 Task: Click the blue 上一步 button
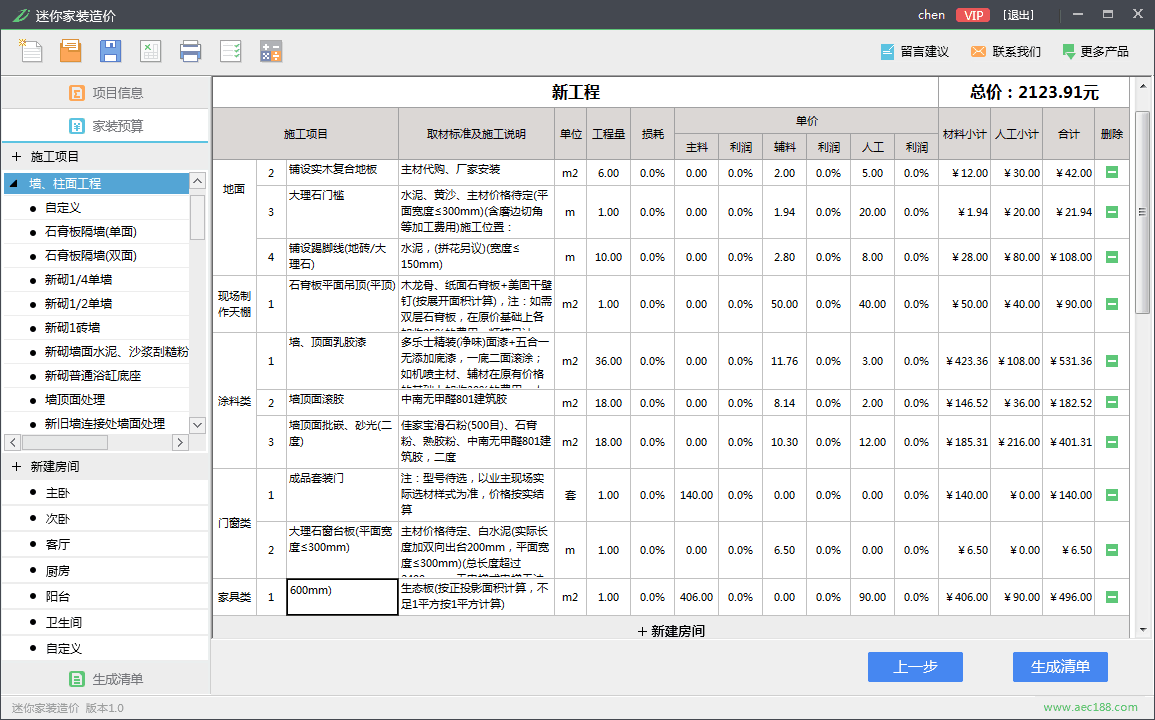point(915,667)
